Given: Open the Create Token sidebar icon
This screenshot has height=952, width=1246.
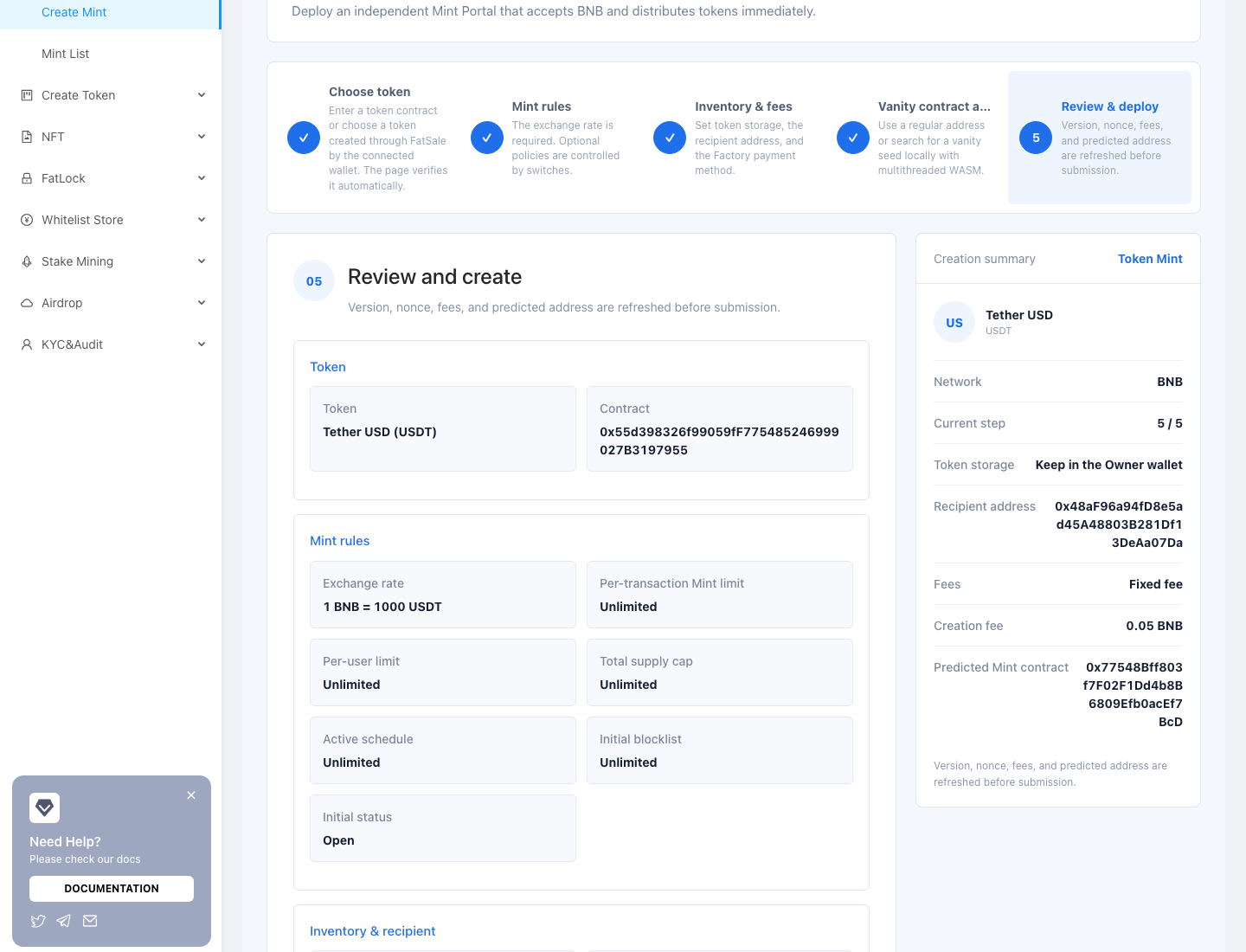Looking at the screenshot, I should [27, 95].
